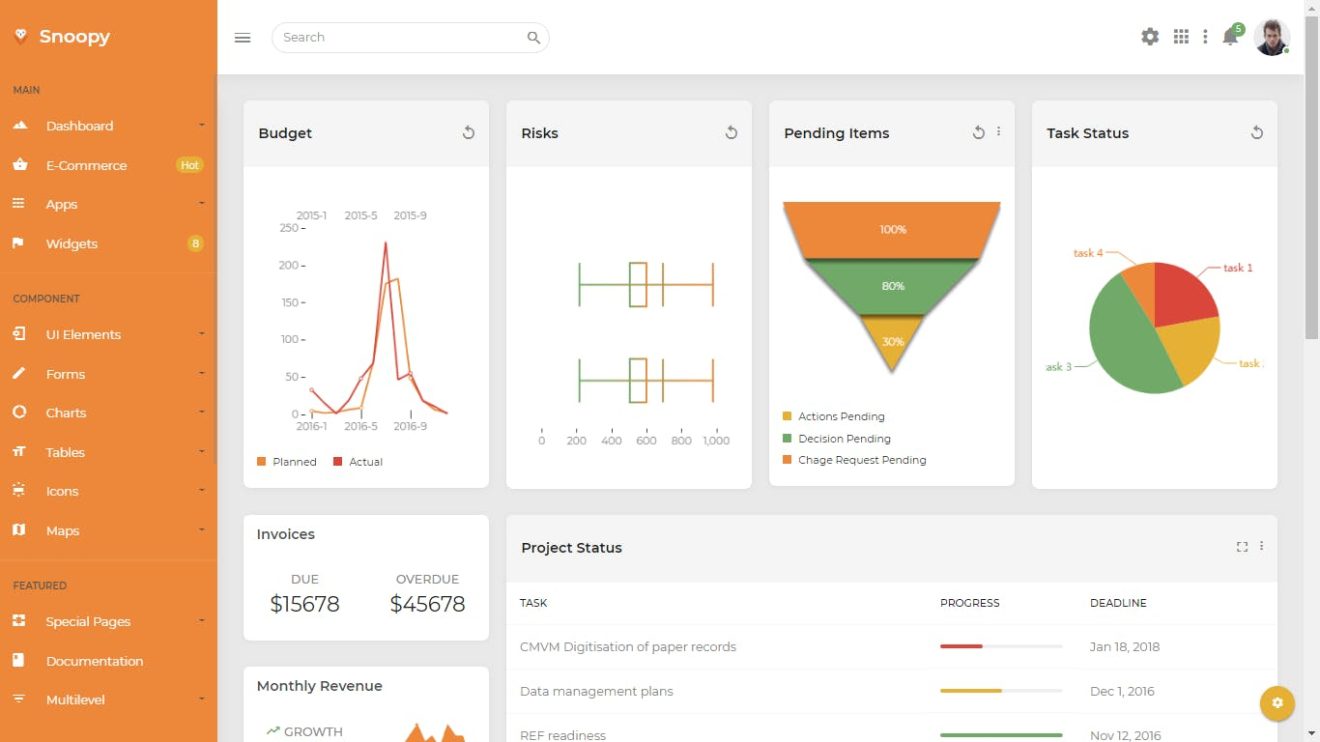Open the apps grid icon in top bar
This screenshot has width=1320, height=742.
coord(1180,36)
